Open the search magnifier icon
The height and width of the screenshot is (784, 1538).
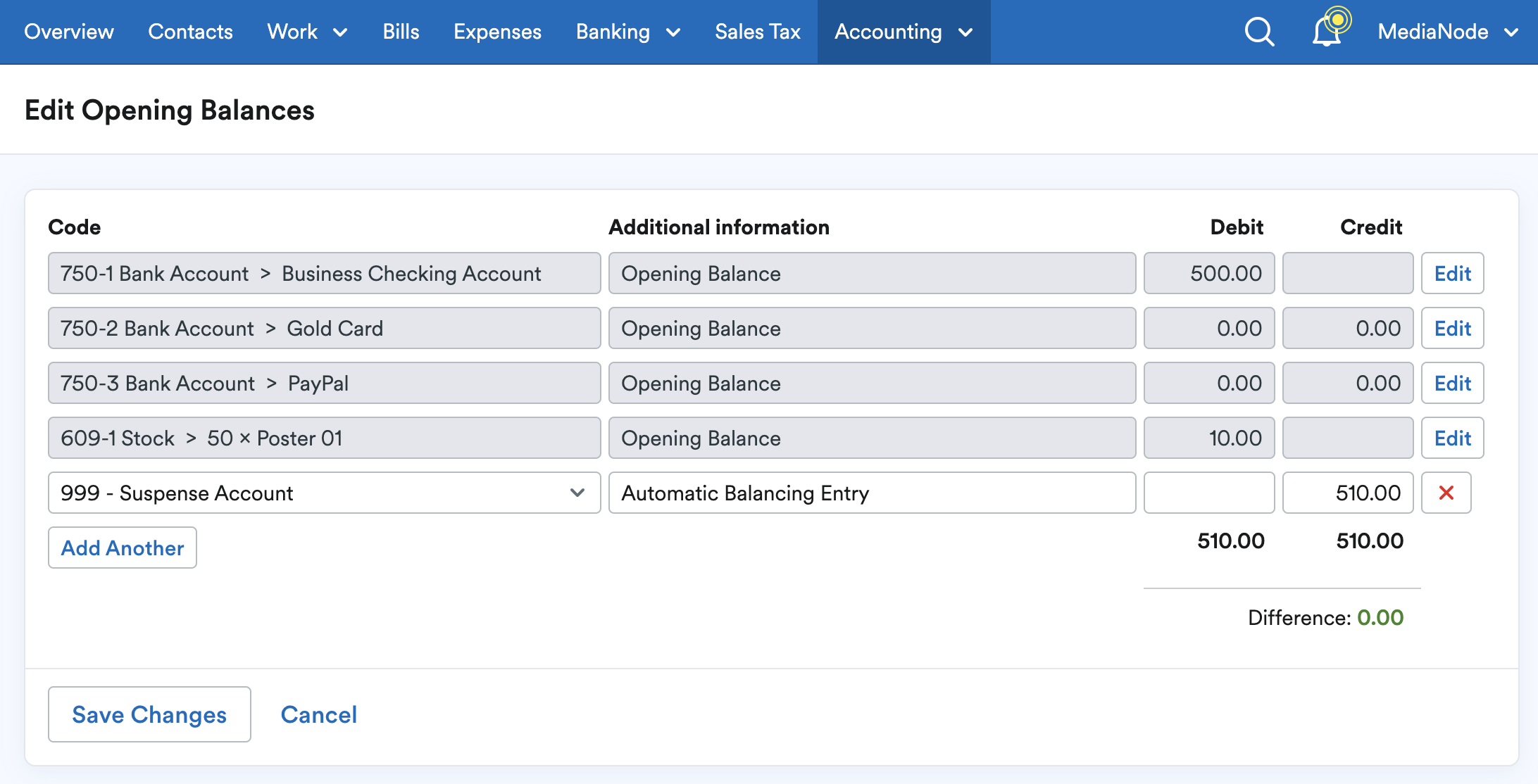click(1259, 32)
